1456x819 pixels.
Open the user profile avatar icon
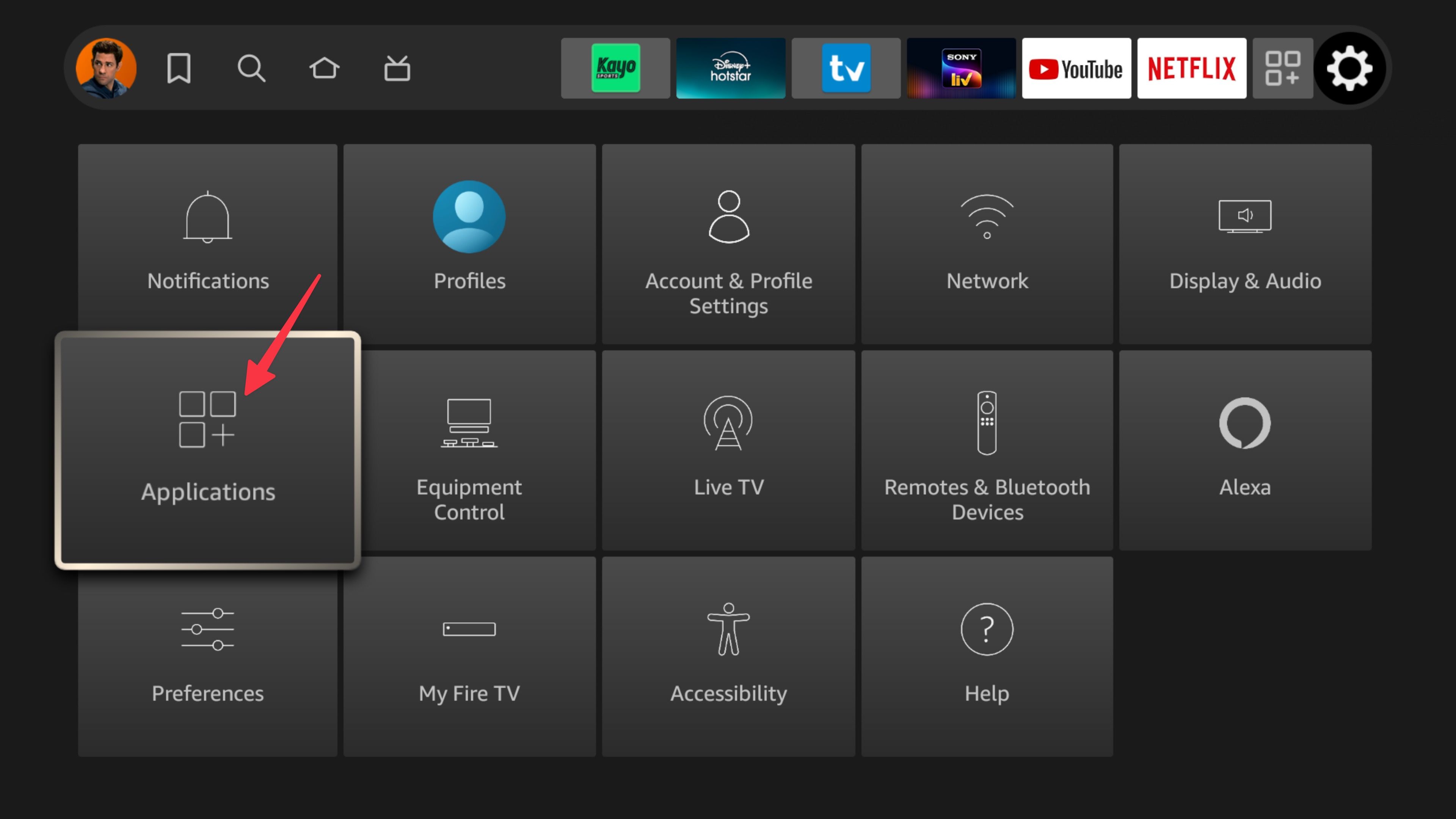tap(105, 68)
